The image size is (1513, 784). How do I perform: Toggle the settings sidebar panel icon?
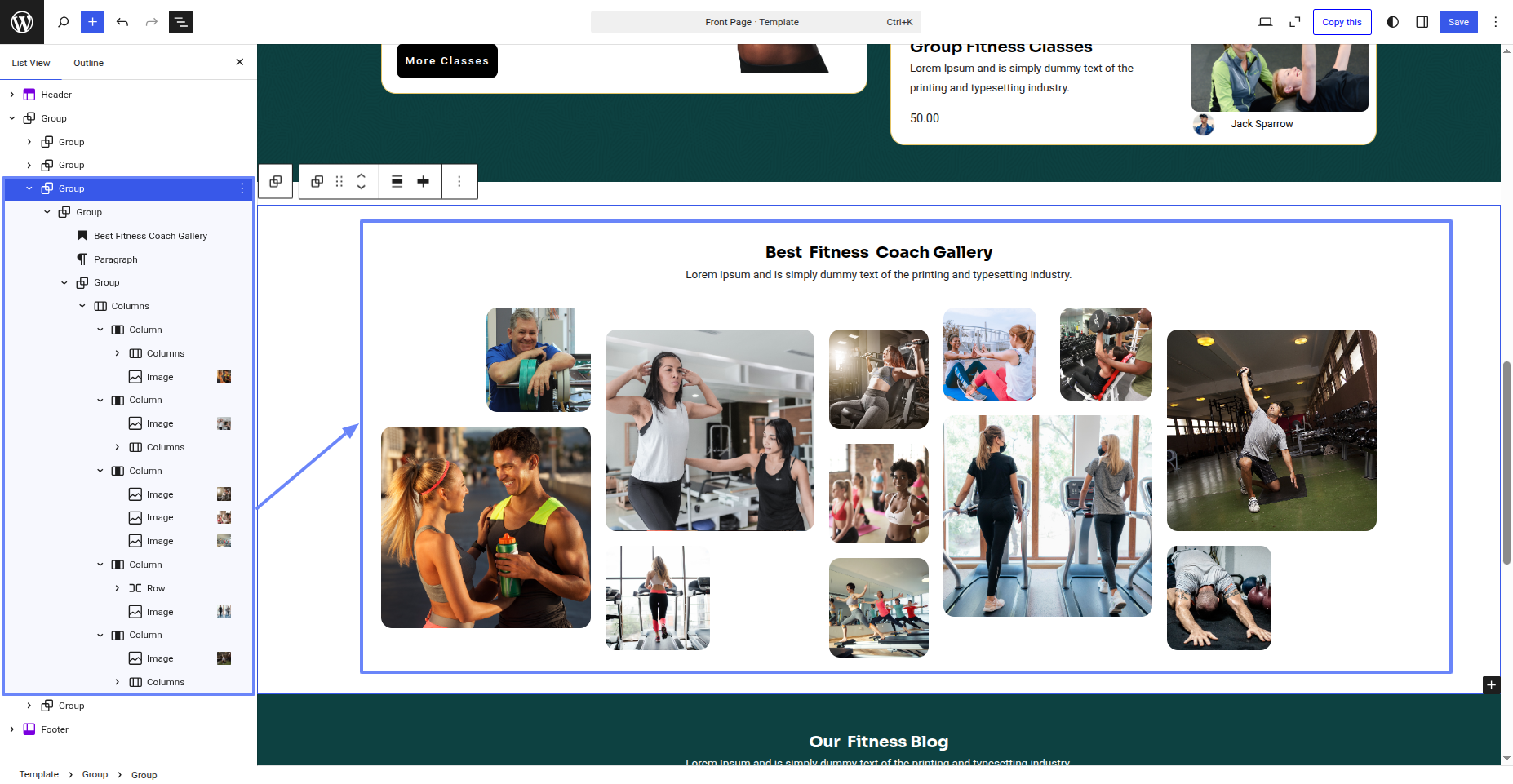click(1422, 22)
